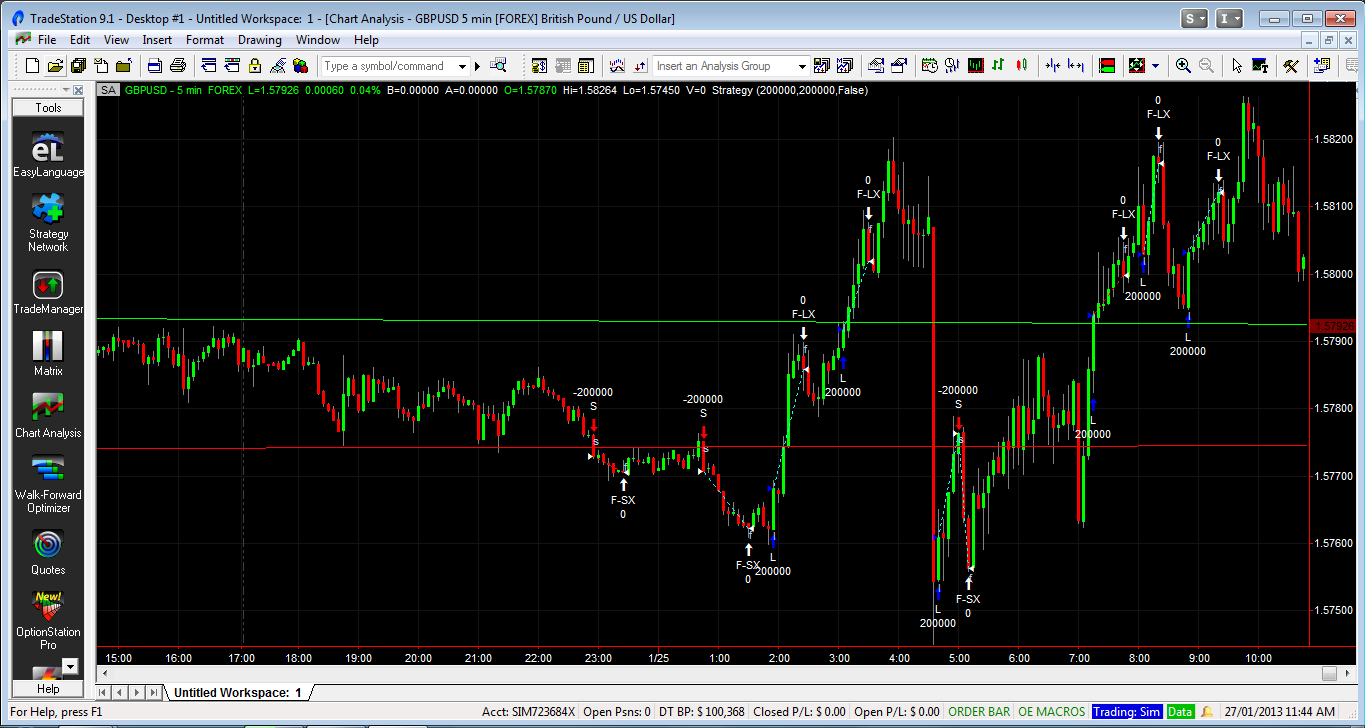Open the View menu
The image size is (1365, 728).
click(x=116, y=40)
